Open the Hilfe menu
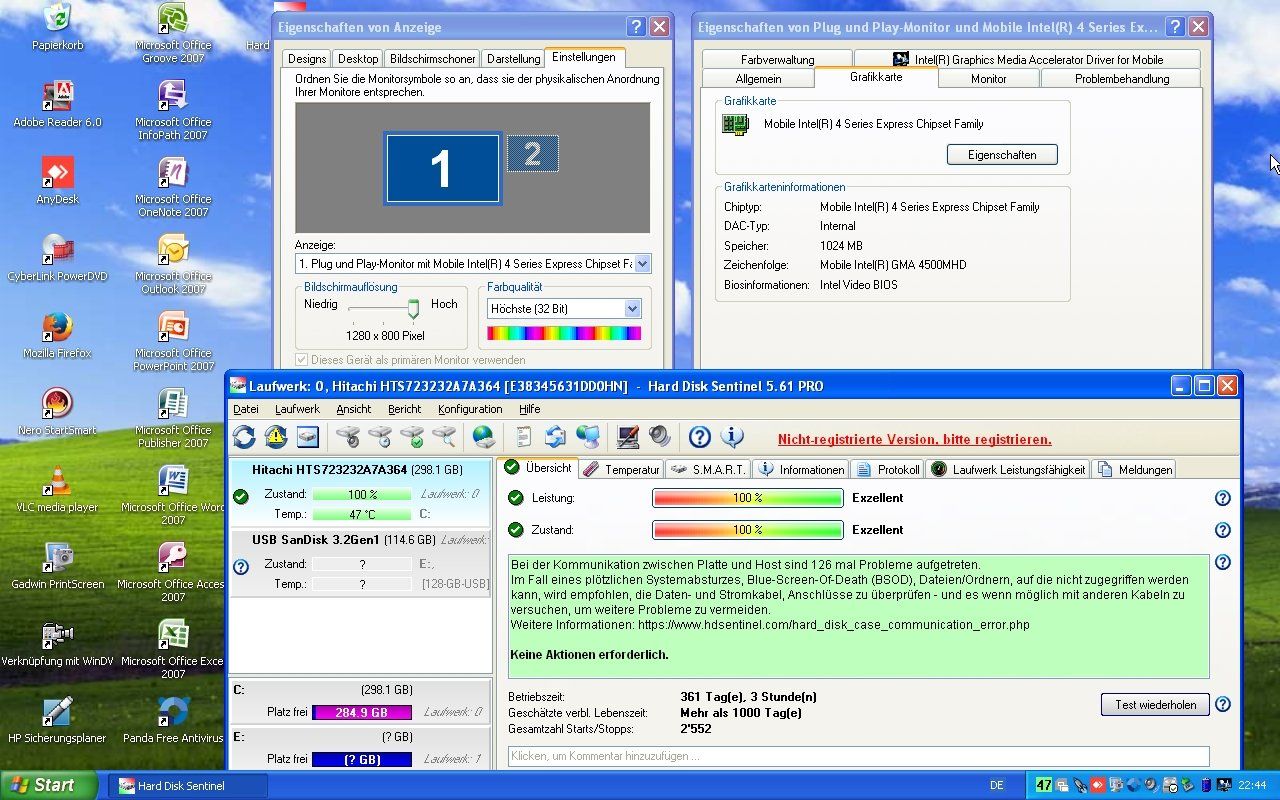The image size is (1280, 800). (529, 409)
